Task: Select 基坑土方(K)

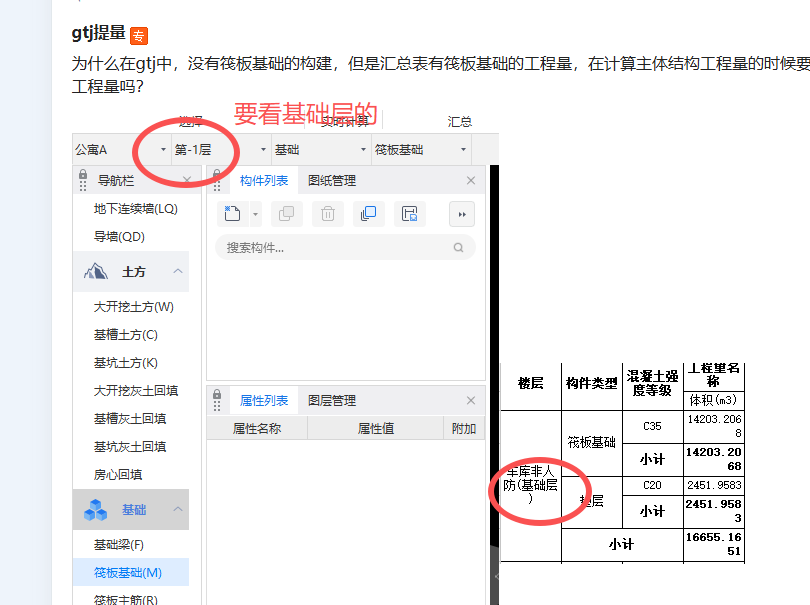Action: (126, 363)
